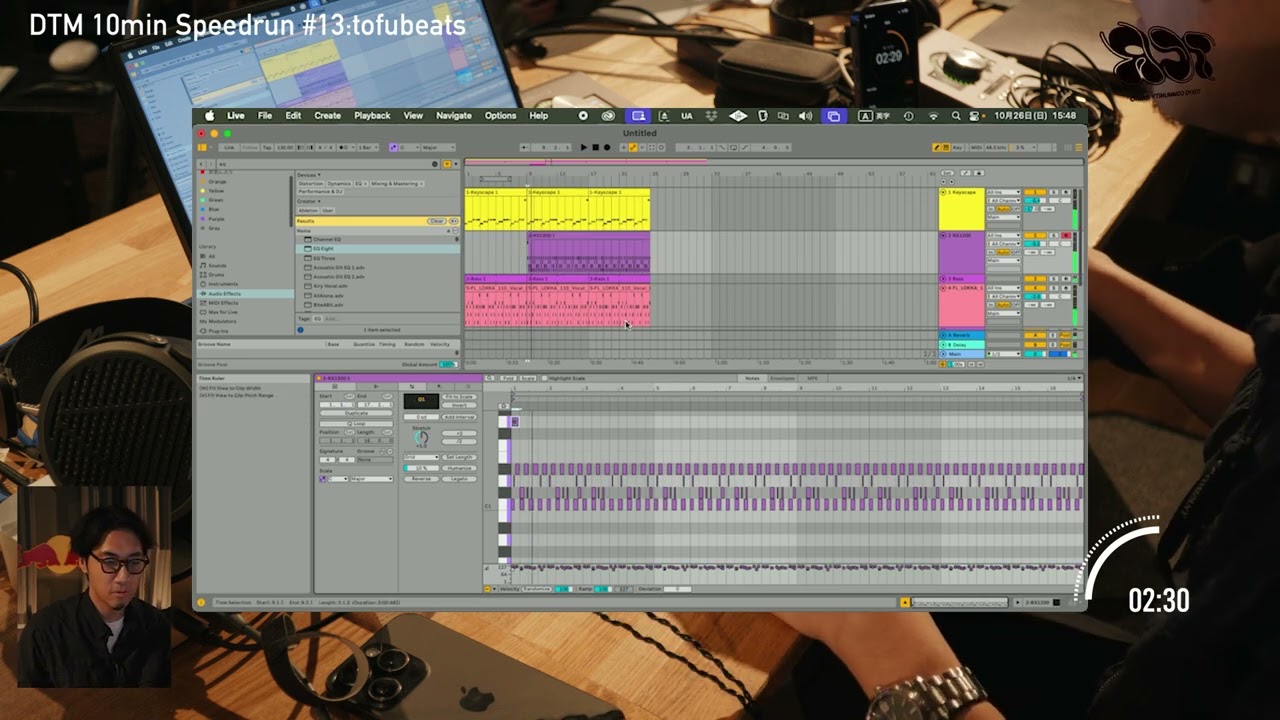Screen dimensions: 1280x720
Task: Select the EQ Eight device
Action: coord(380,249)
